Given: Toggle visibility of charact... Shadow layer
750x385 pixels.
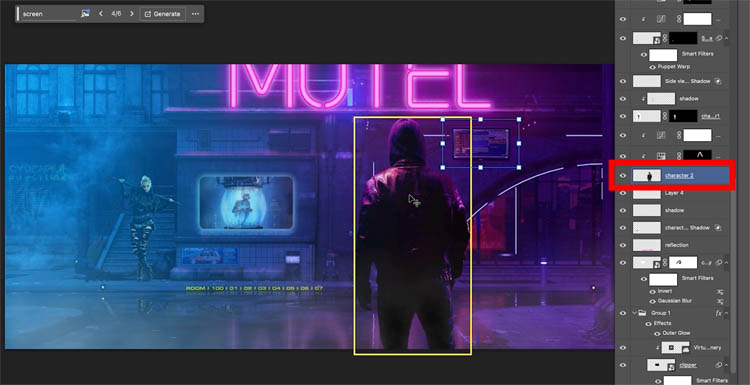Looking at the screenshot, I should click(x=623, y=228).
